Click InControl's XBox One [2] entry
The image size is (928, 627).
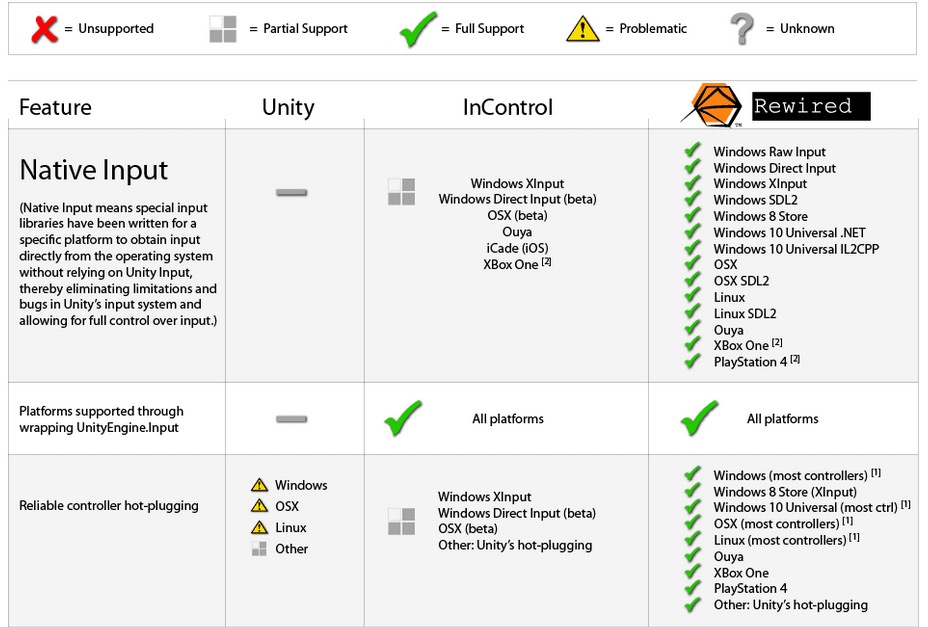pyautogui.click(x=517, y=263)
